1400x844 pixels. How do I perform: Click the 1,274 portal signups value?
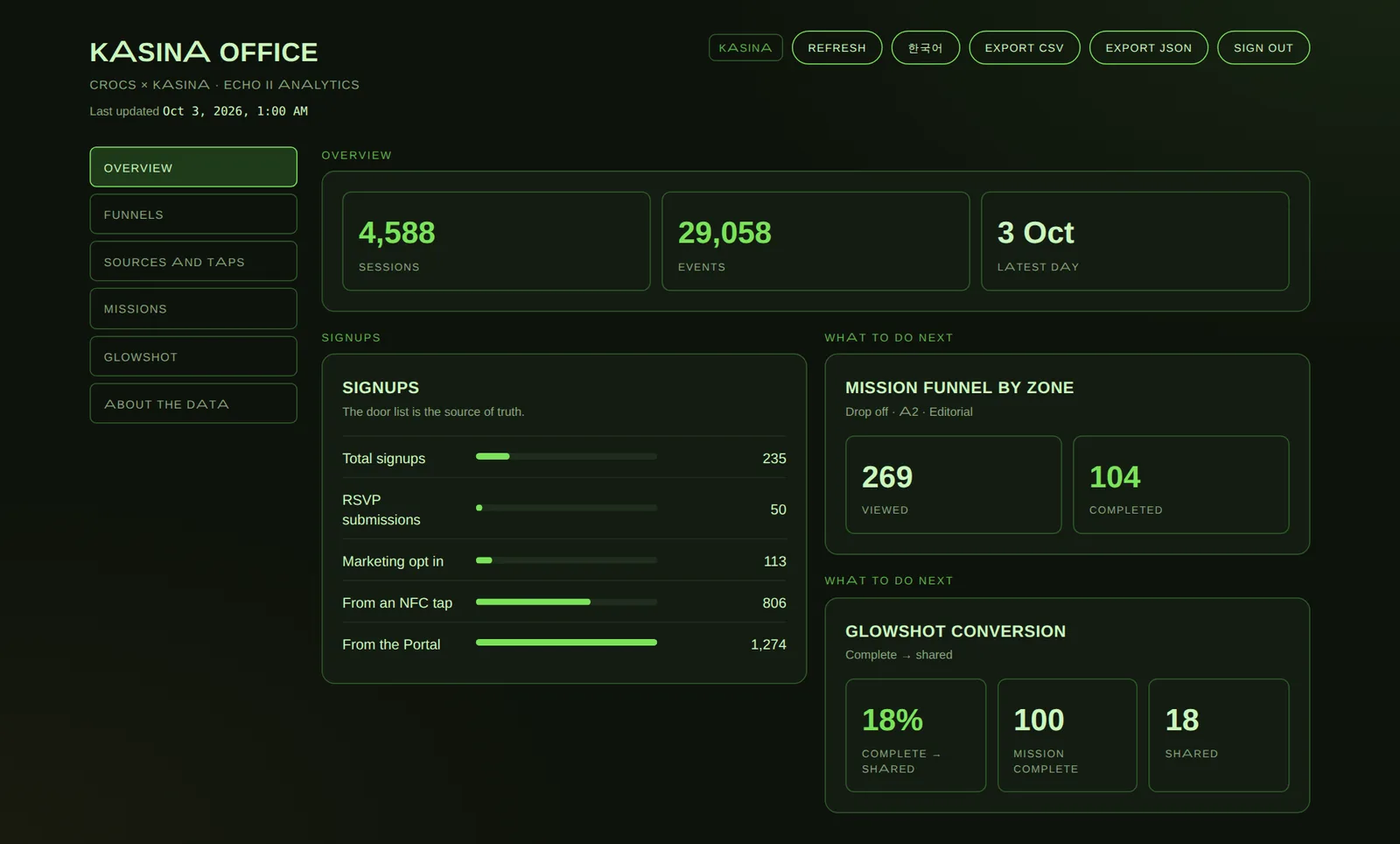768,644
